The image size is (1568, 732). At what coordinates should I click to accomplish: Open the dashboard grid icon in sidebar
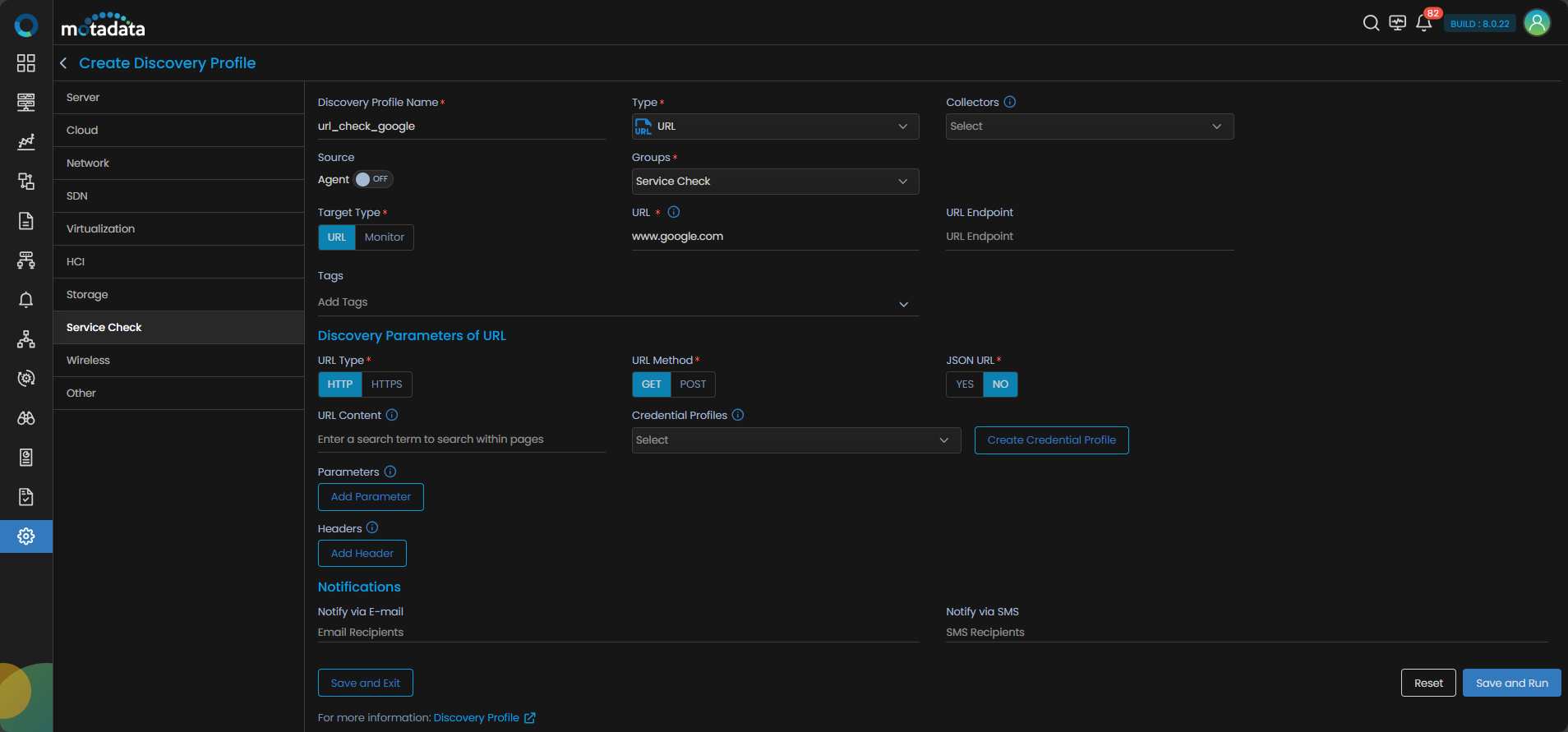(26, 63)
